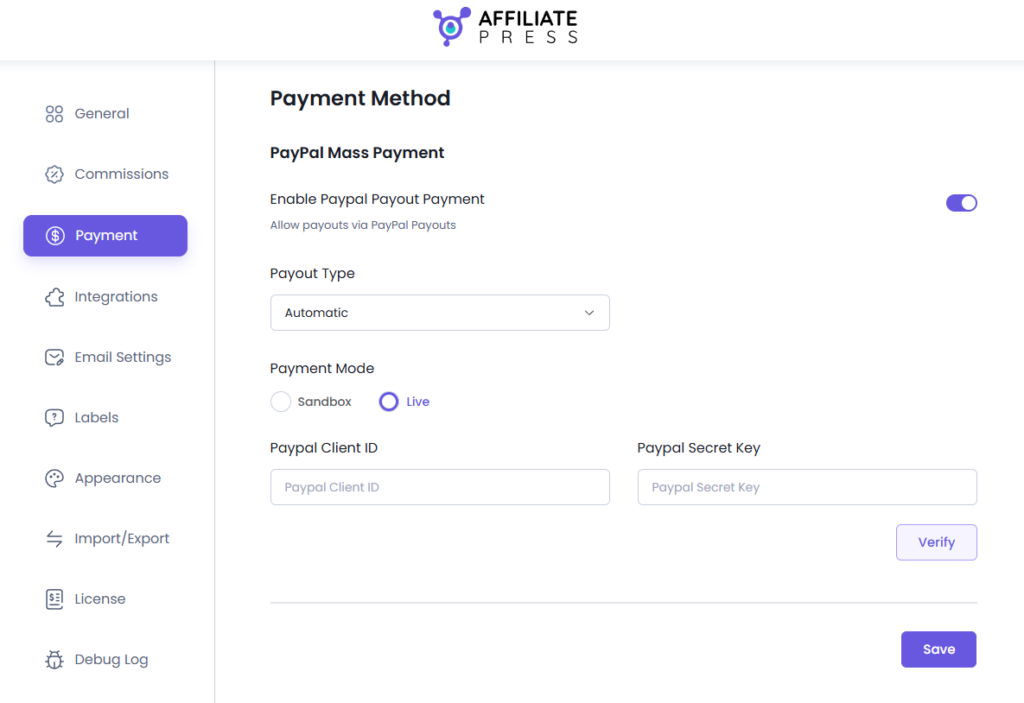Viewport: 1024px width, 703px height.
Task: Focus the Paypal Client ID field
Action: [x=439, y=487]
